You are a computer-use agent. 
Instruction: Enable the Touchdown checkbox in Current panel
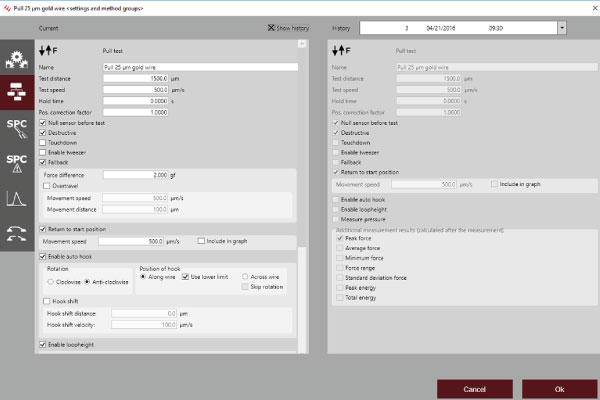pos(43,142)
